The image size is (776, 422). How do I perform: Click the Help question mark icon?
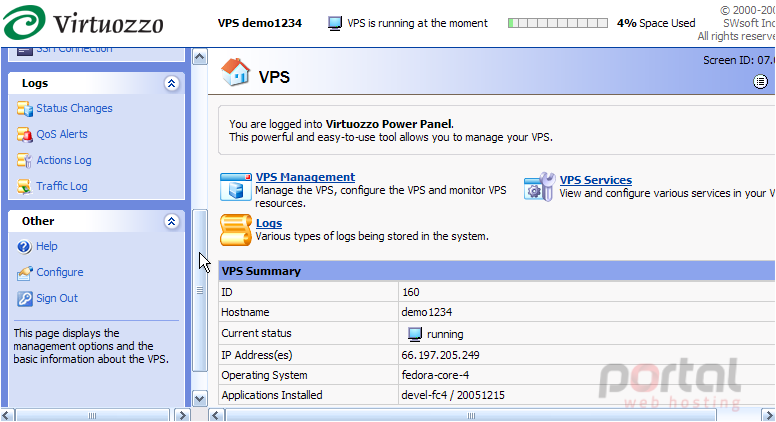pos(24,246)
